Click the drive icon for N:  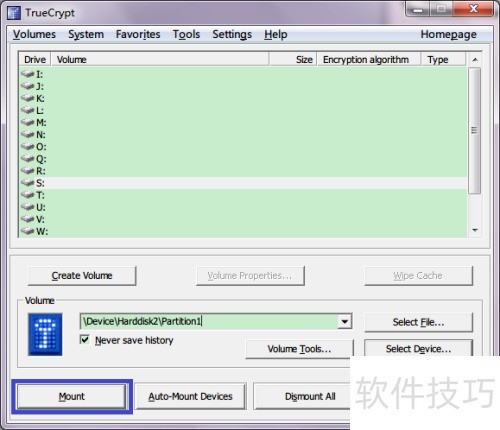click(28, 134)
